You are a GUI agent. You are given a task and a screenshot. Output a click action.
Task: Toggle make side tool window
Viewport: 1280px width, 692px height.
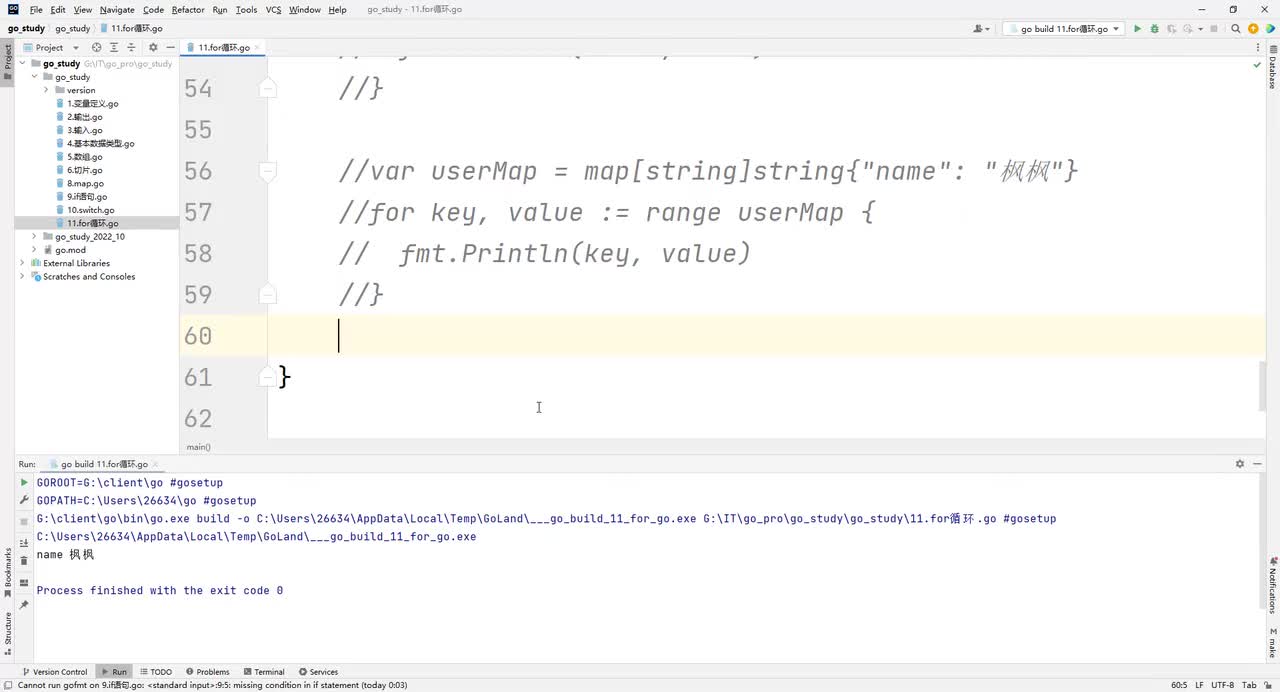click(x=1273, y=641)
